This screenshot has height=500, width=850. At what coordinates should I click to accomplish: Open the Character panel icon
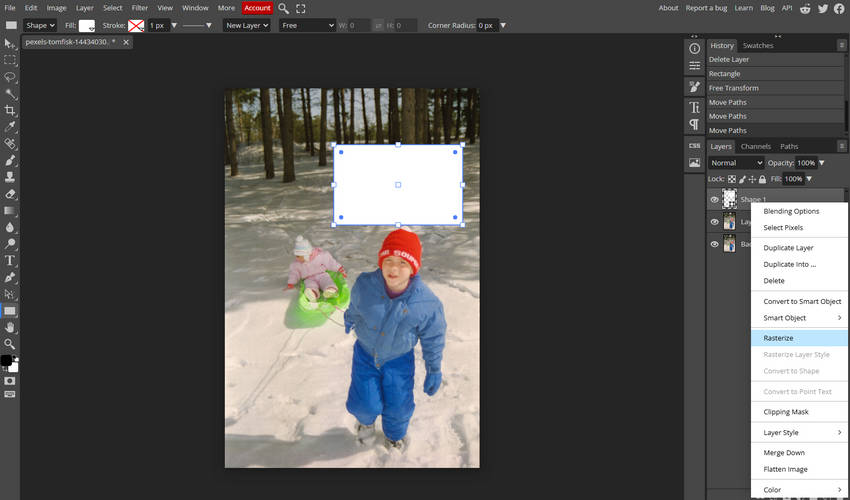[694, 107]
